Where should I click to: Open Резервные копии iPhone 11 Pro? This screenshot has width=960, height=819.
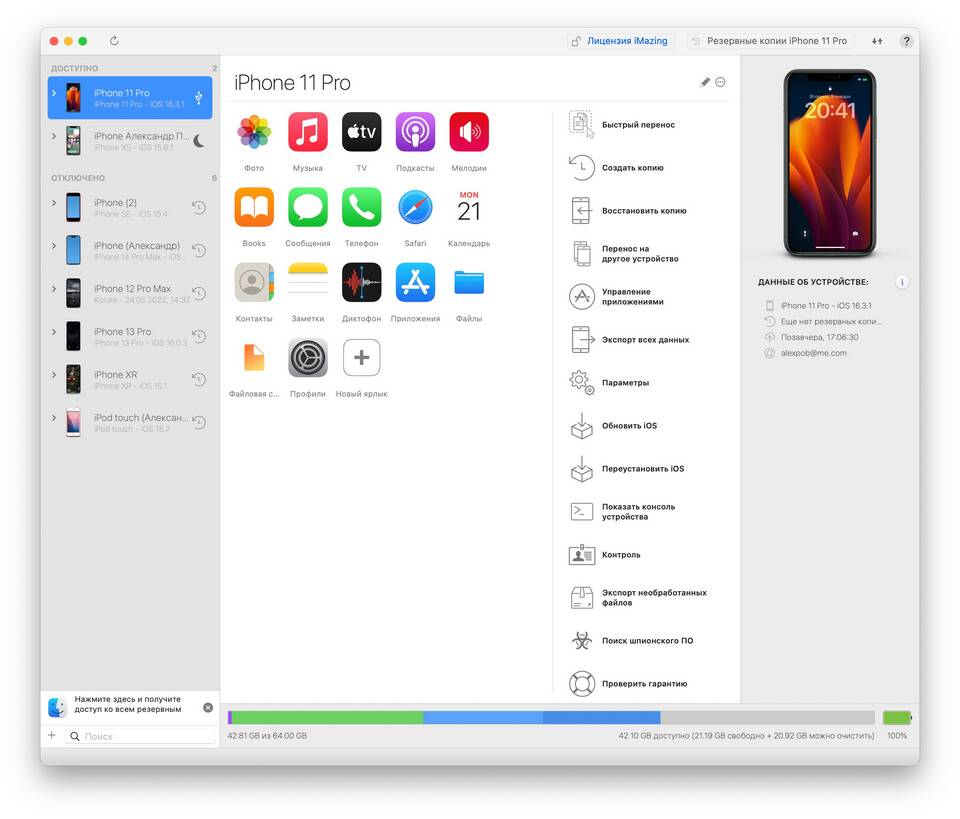[x=770, y=41]
